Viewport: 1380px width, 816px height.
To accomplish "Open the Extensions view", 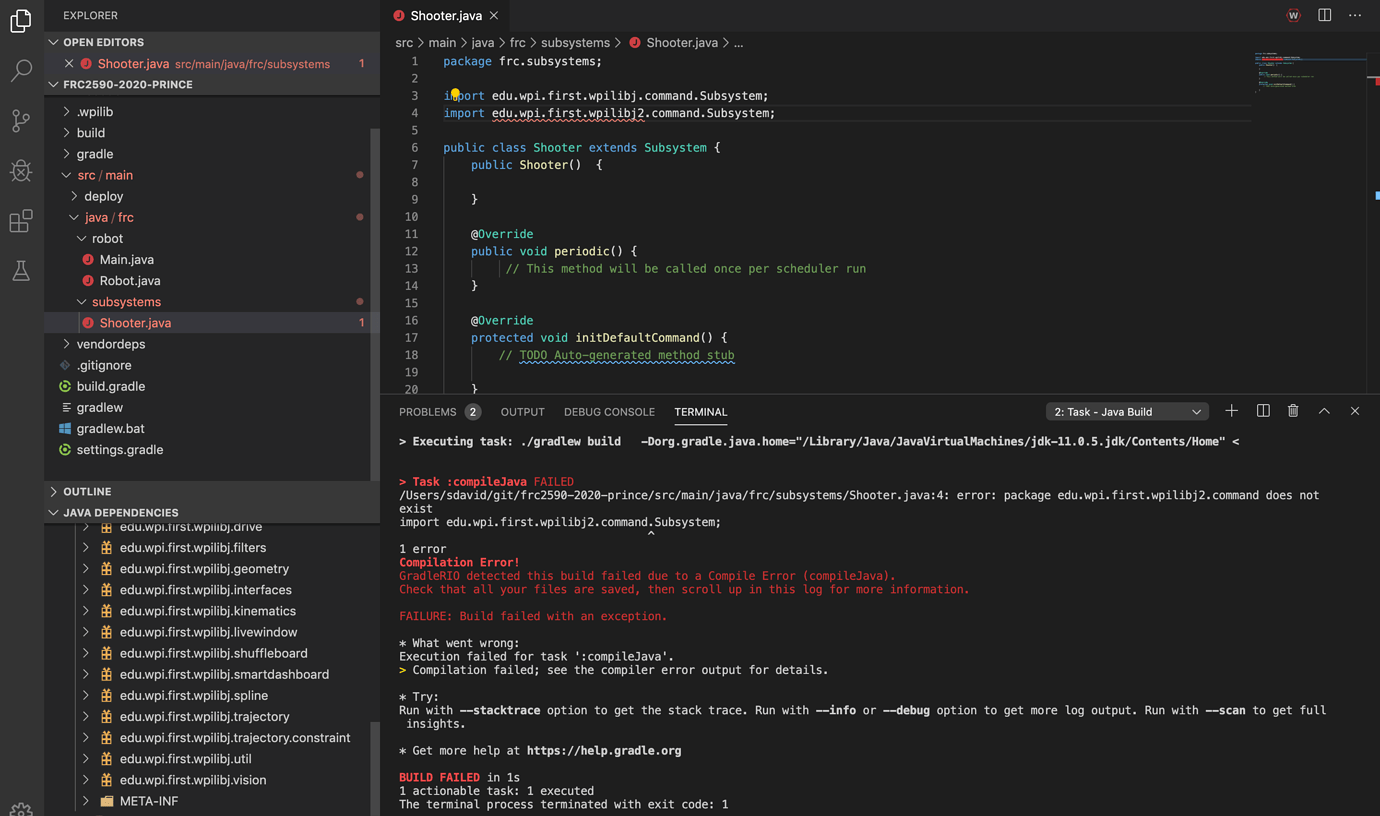I will click(21, 221).
